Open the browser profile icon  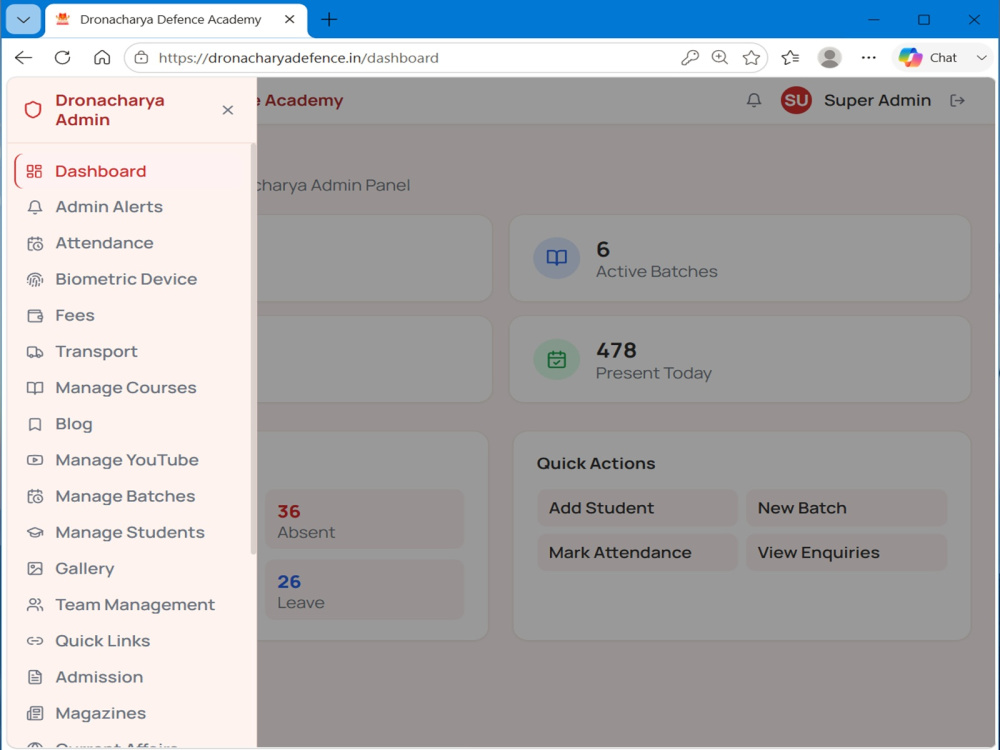point(829,57)
